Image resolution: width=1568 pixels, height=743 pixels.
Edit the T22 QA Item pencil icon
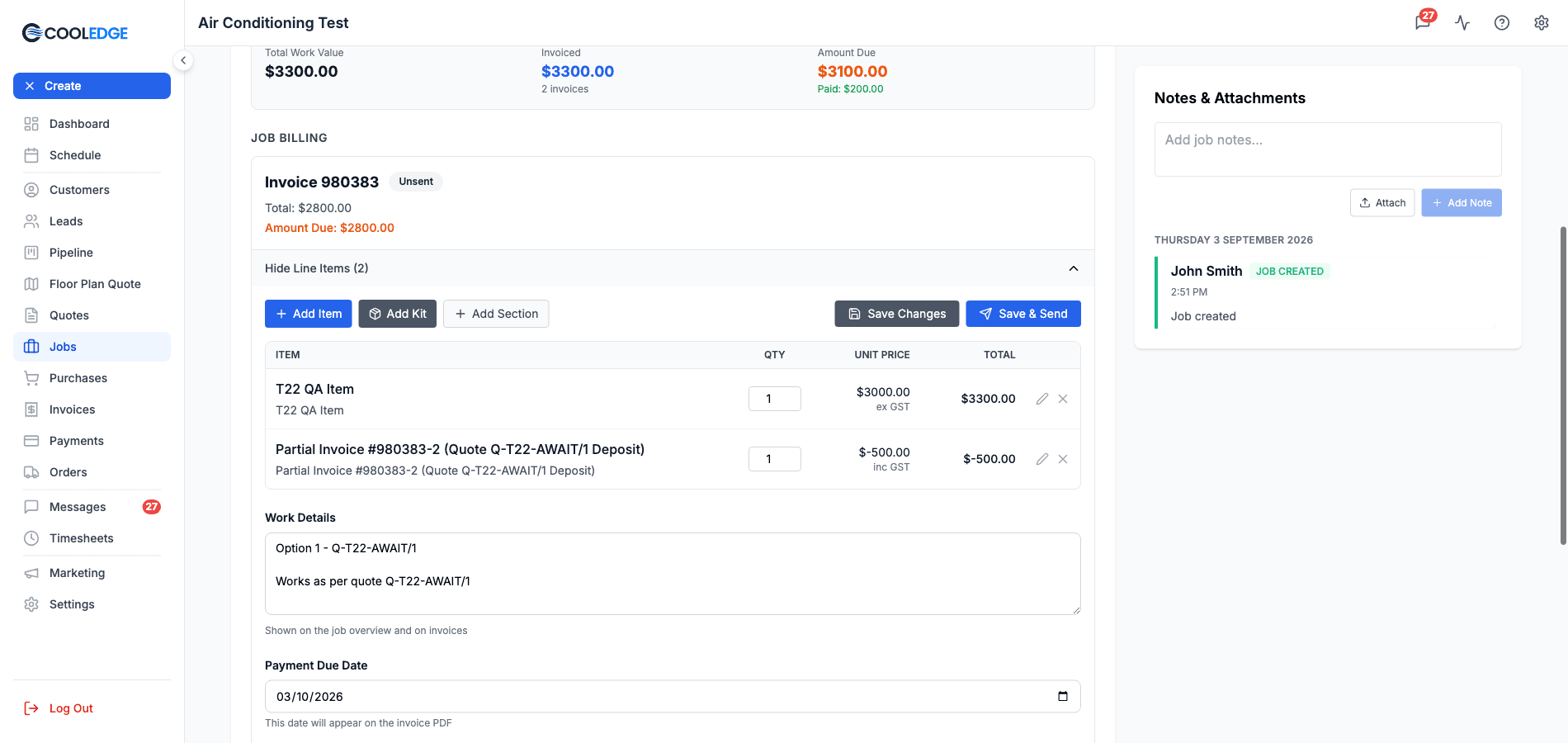(1042, 399)
